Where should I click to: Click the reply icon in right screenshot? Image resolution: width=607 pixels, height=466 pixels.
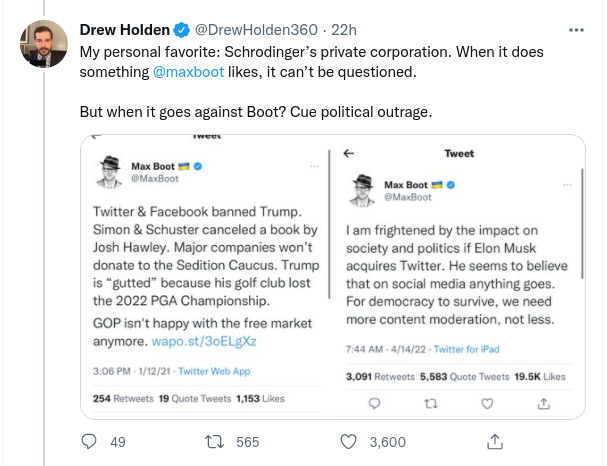click(374, 403)
